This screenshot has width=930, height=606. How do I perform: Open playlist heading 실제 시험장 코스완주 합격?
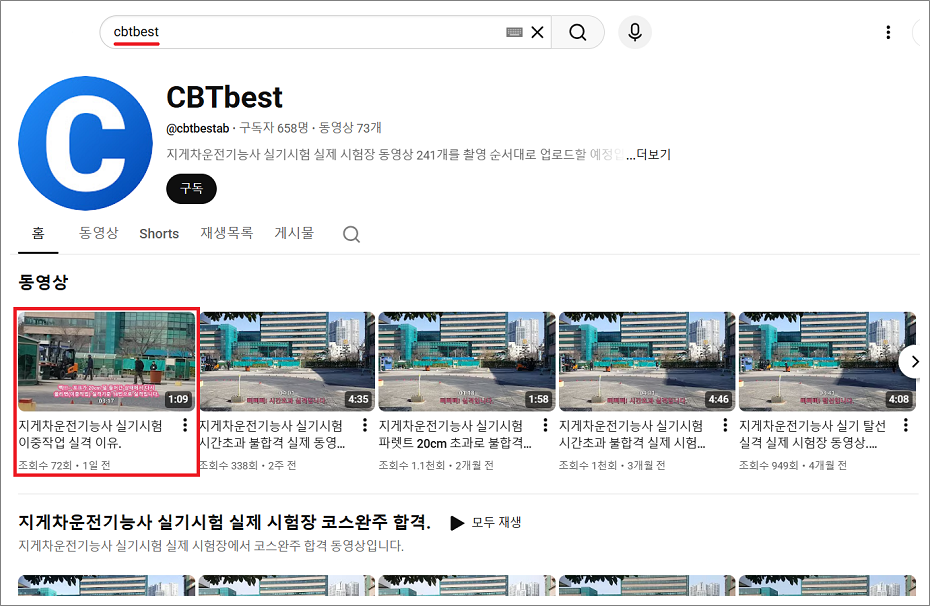click(224, 522)
